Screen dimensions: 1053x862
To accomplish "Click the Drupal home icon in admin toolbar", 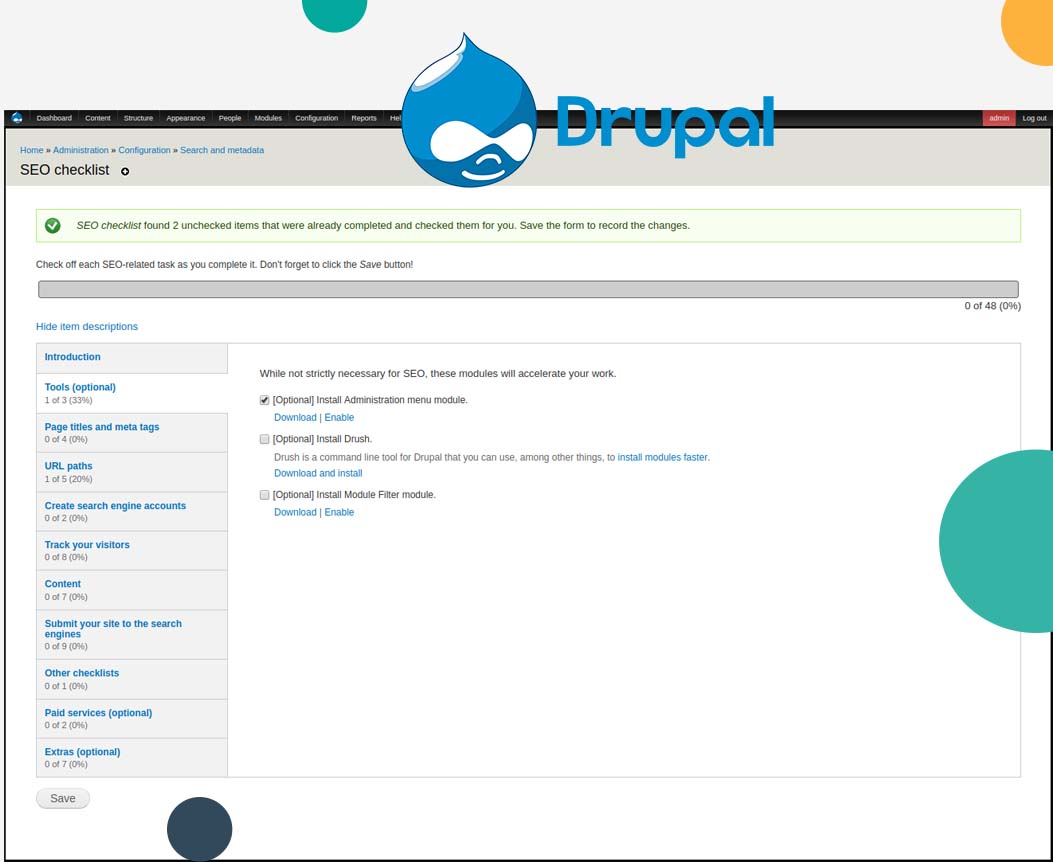I will [x=17, y=118].
